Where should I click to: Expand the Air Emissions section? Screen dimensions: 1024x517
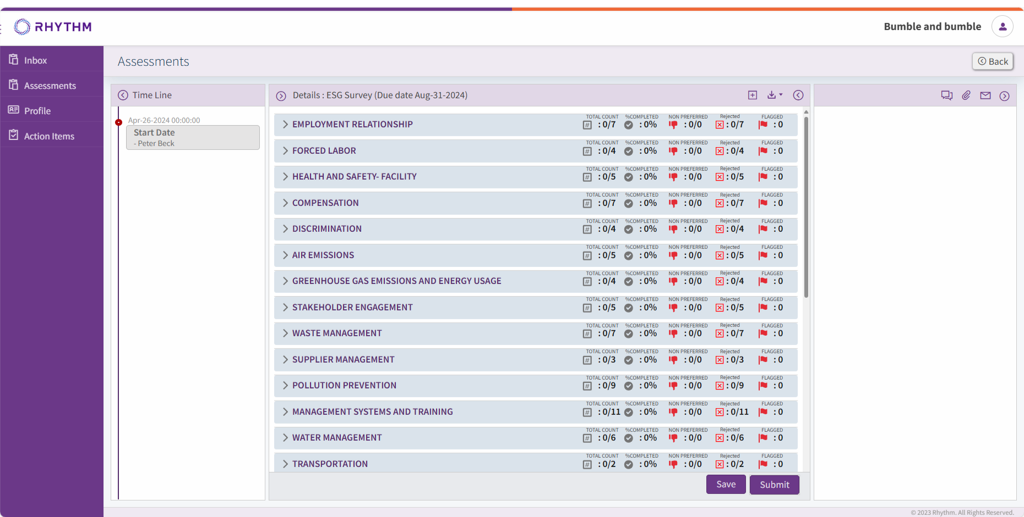[x=285, y=255]
